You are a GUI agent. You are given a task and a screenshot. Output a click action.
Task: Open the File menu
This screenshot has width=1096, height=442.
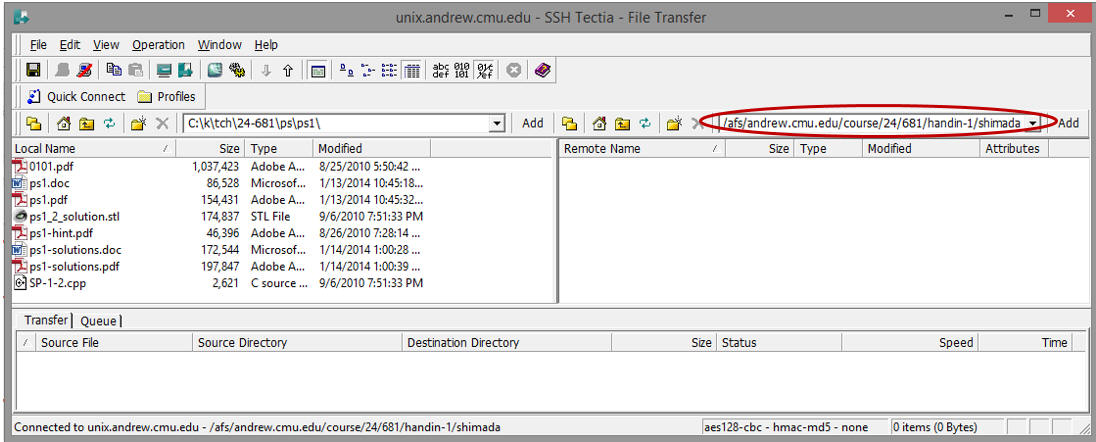(x=38, y=45)
